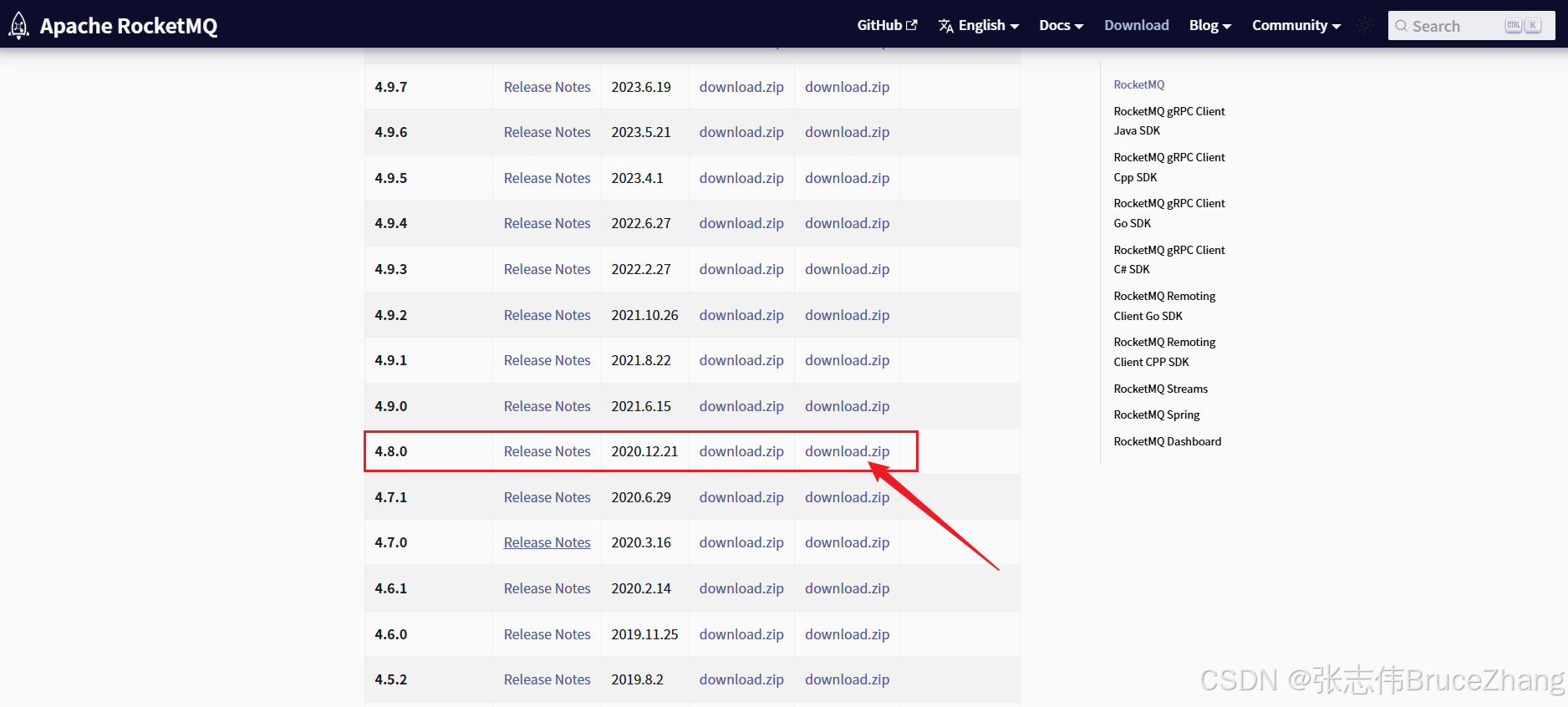Click first download.zip for version 4.7.0
This screenshot has width=1568, height=707.
click(741, 542)
